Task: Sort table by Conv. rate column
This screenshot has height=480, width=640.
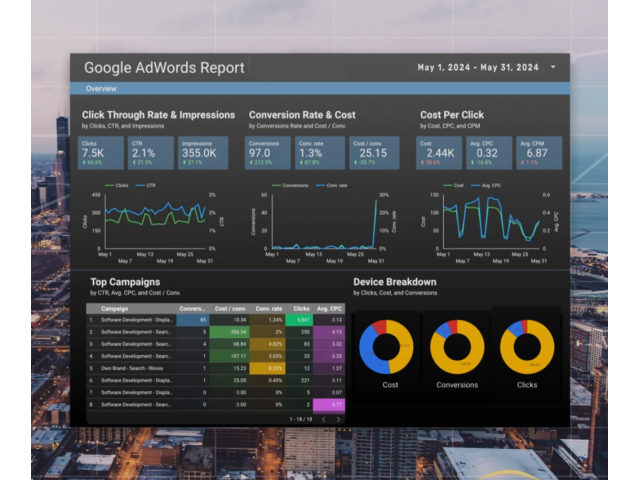Action: 269,308
